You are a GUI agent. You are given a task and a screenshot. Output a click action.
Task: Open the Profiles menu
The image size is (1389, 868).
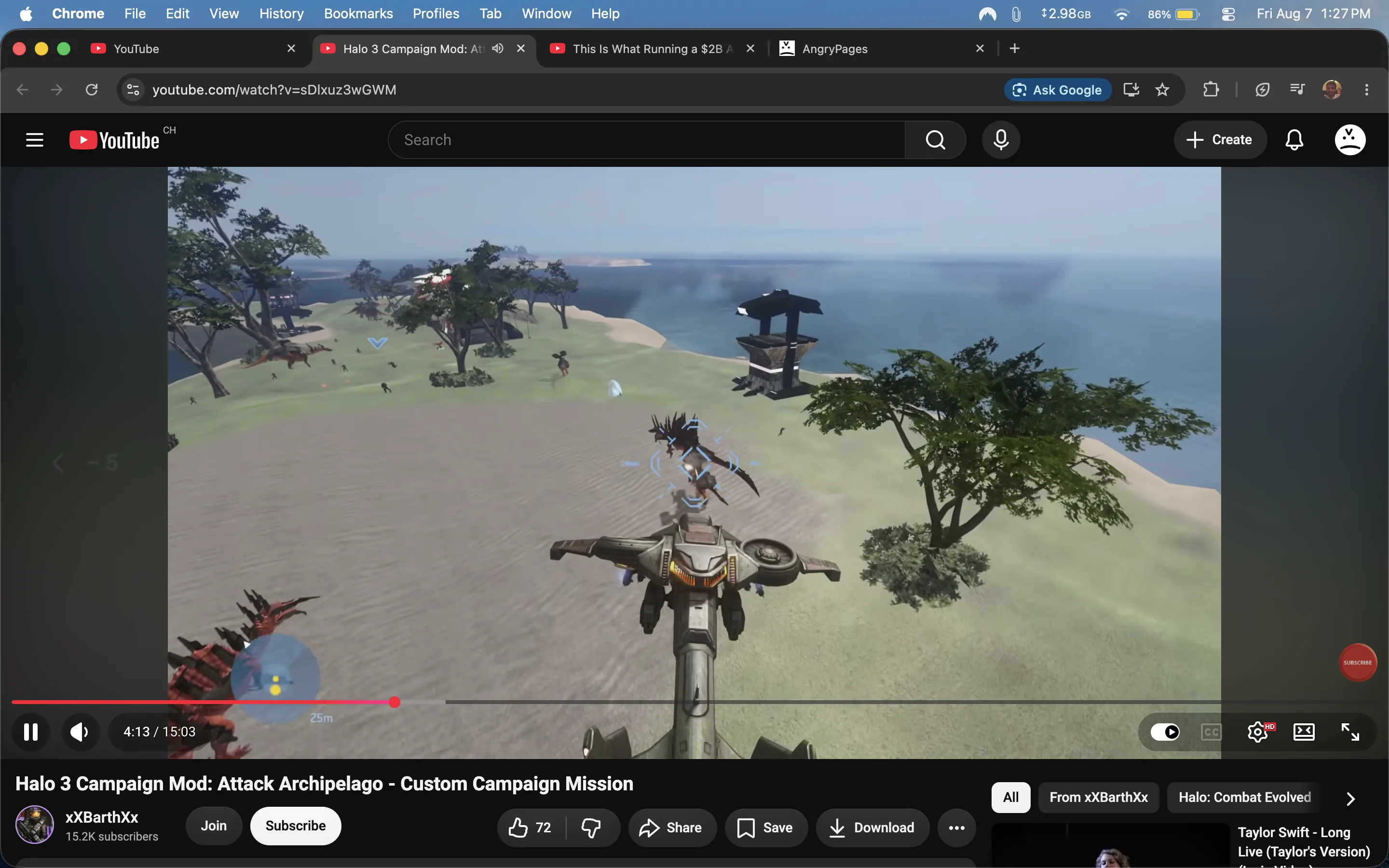point(436,14)
